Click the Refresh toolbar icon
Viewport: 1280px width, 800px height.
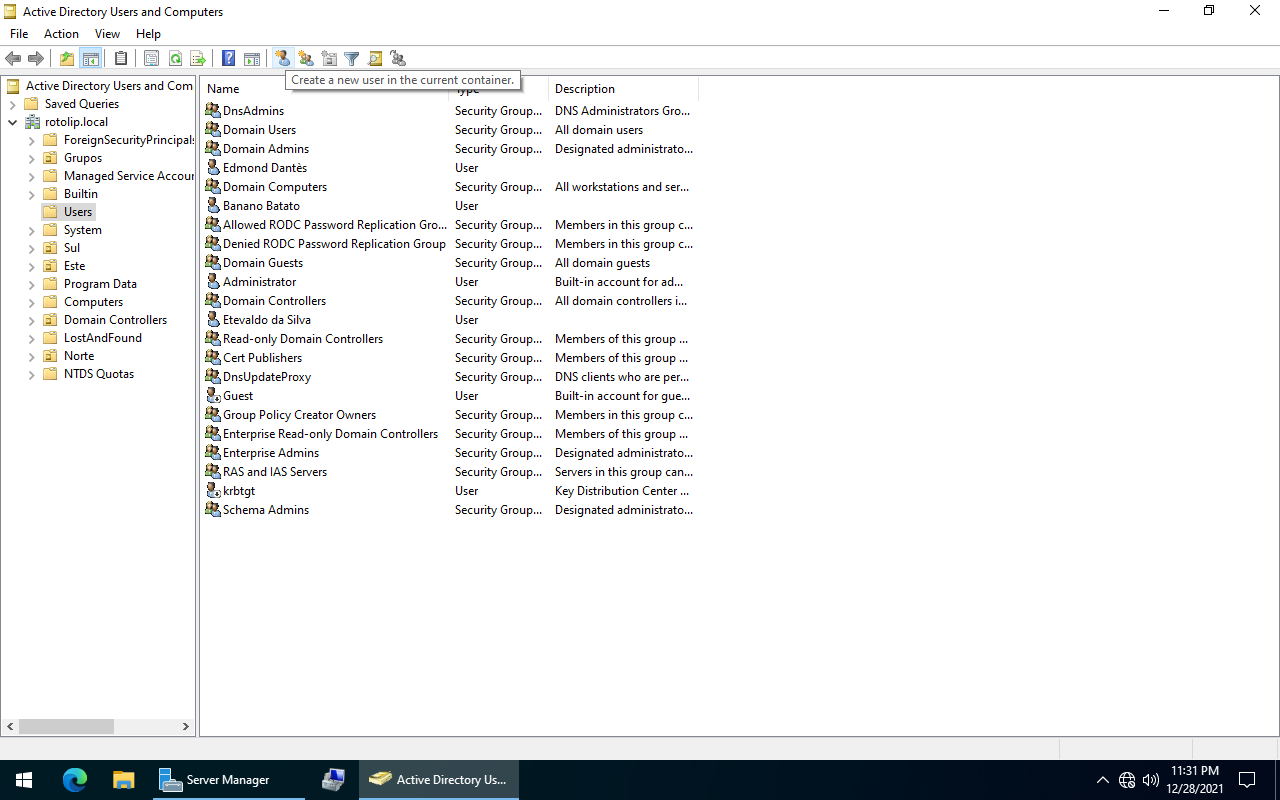point(175,59)
